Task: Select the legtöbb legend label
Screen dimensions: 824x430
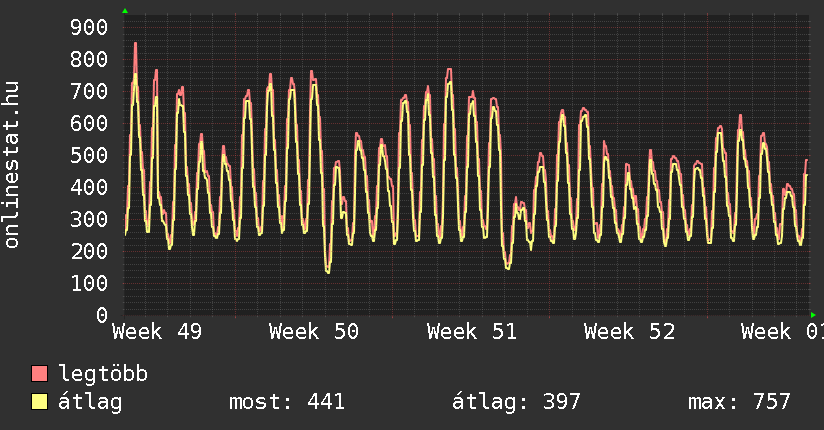Action: (103, 374)
